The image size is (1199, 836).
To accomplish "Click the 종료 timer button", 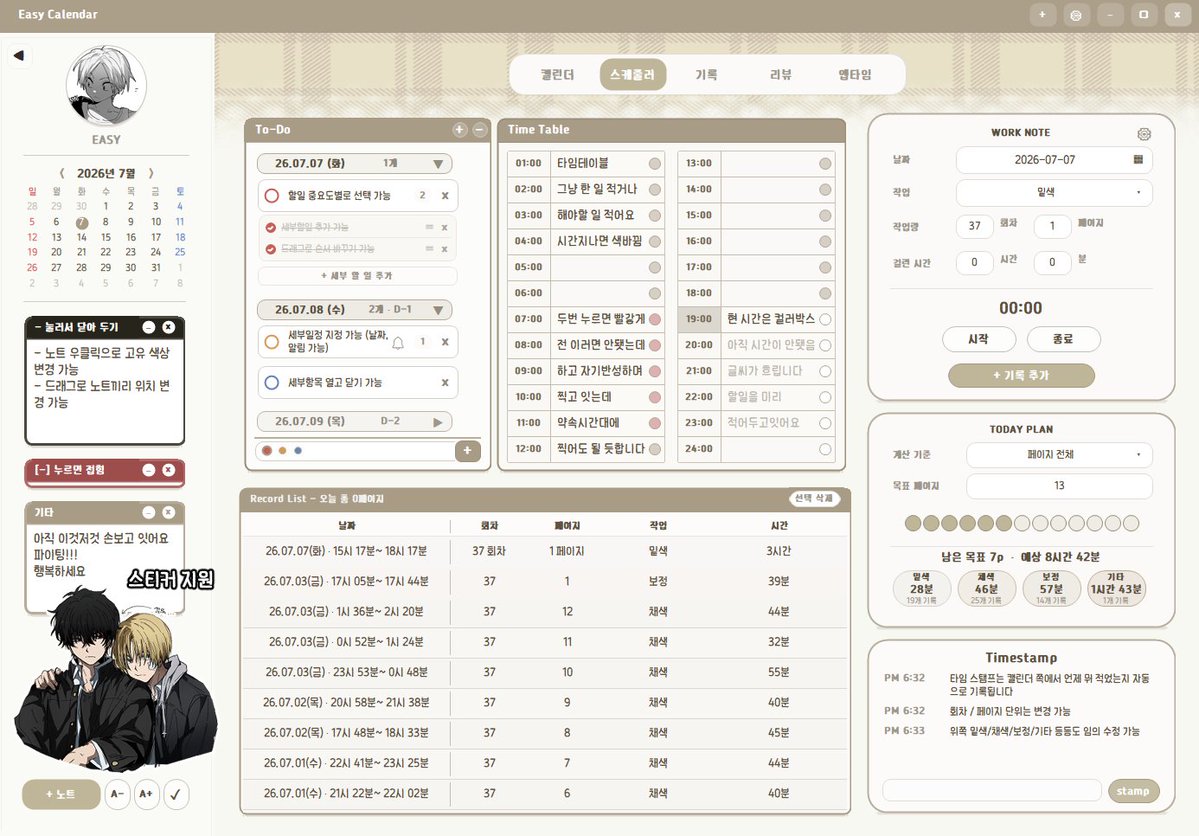I will click(x=1063, y=339).
